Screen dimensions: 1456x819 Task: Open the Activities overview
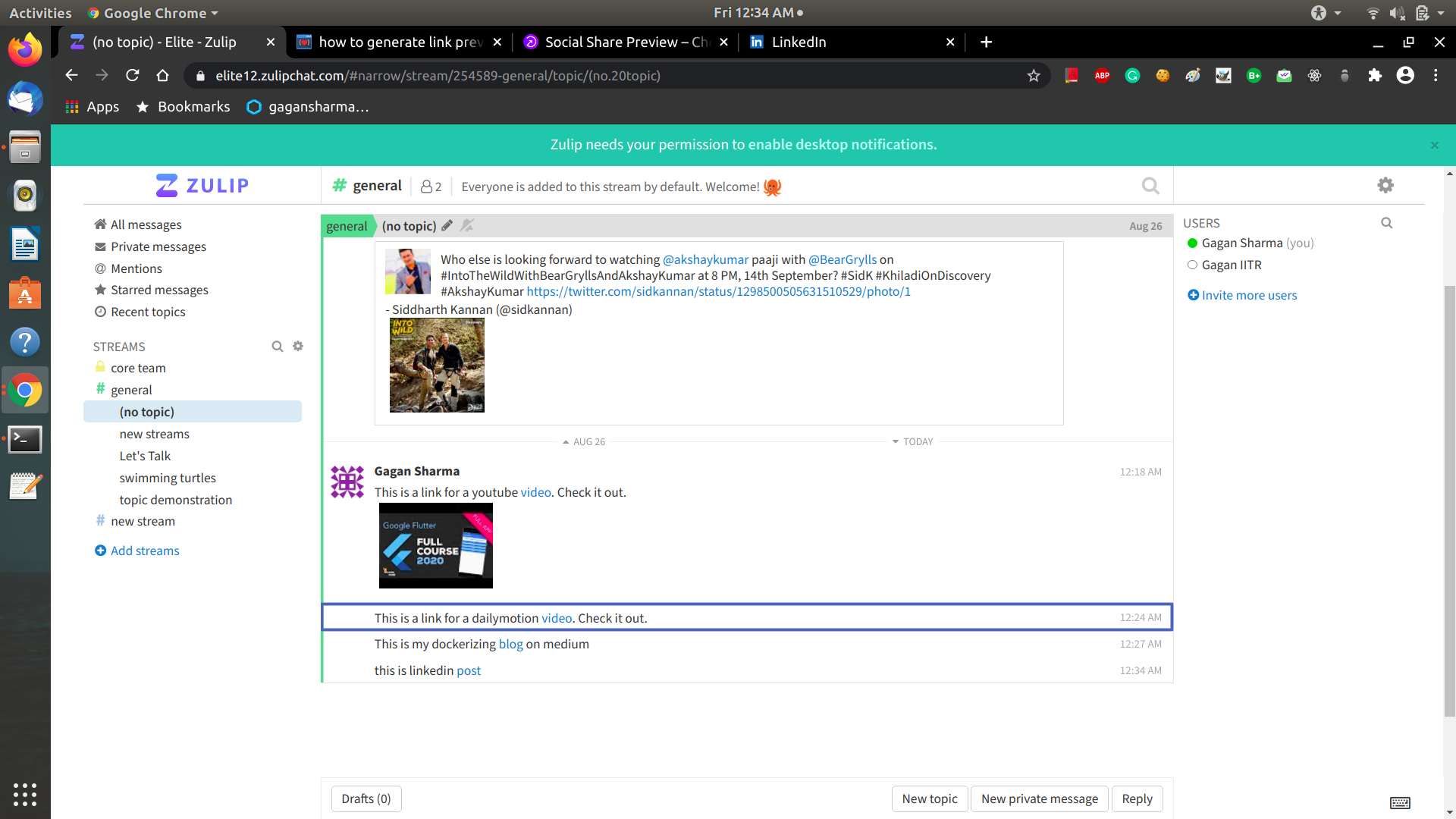coord(40,13)
